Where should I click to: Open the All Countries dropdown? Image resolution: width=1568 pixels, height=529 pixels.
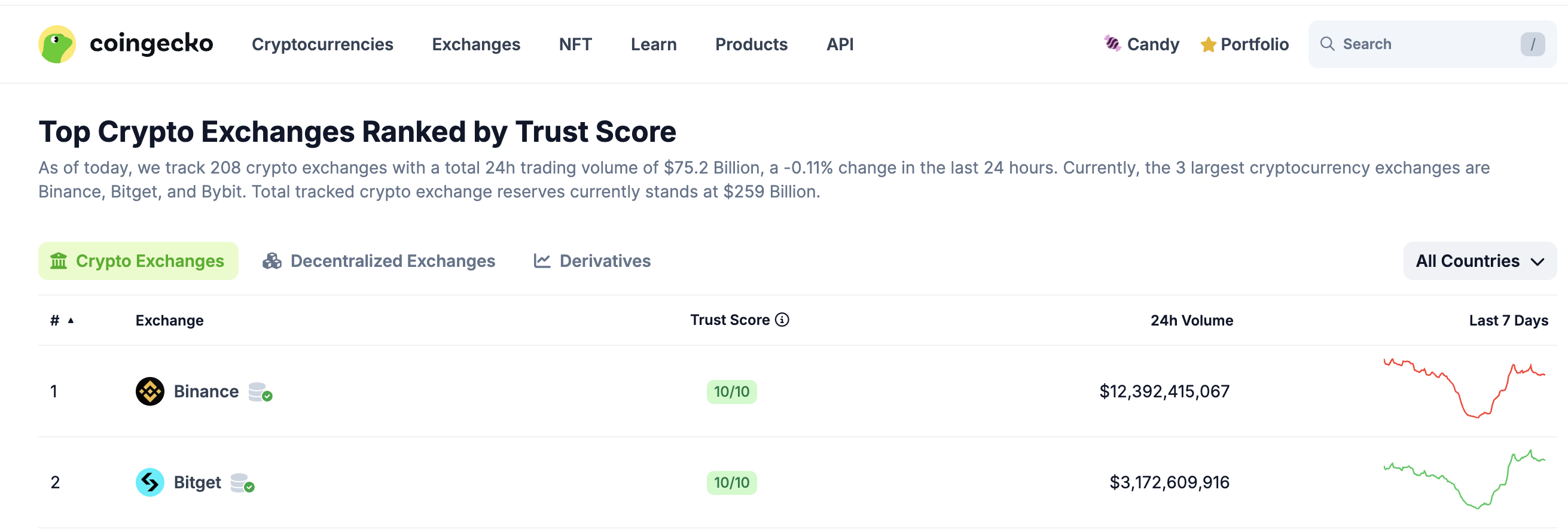click(x=1479, y=261)
